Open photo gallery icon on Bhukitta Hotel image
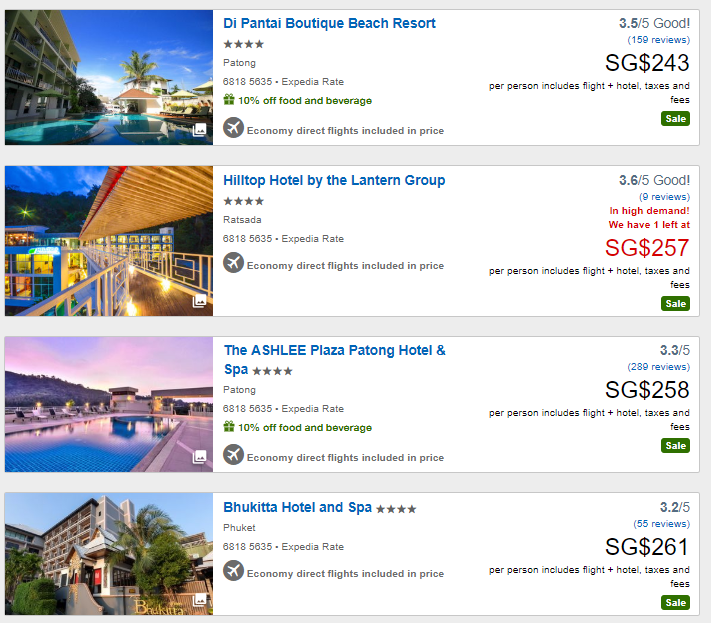 click(199, 600)
